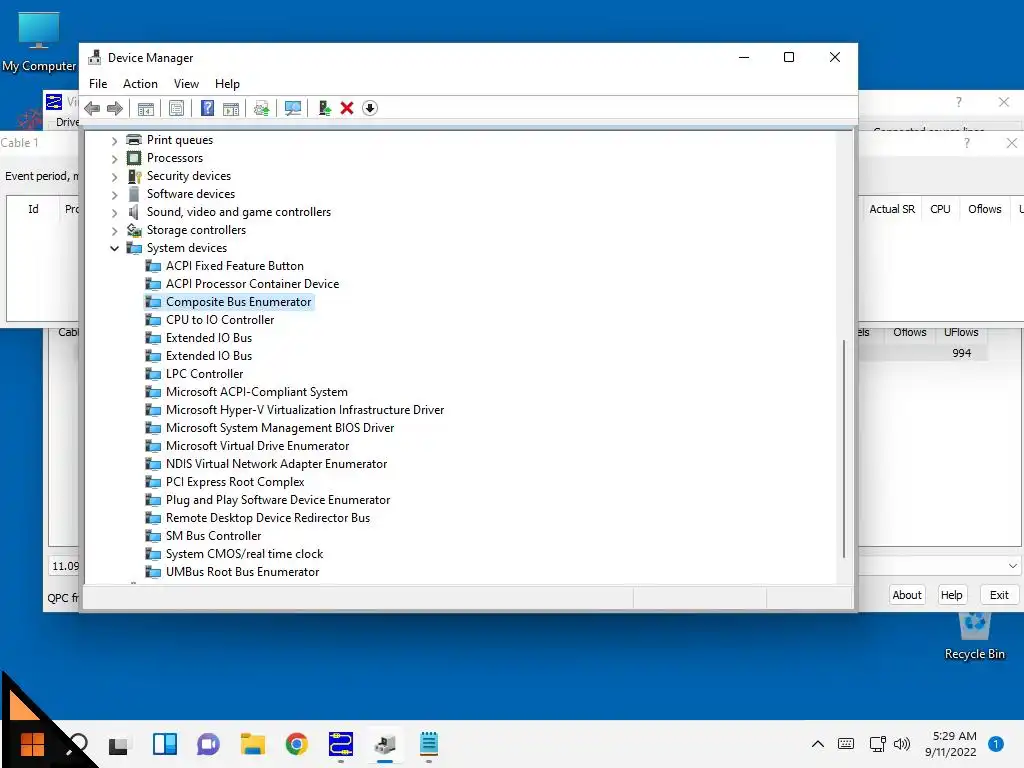Click the volume icon in system tray
Image resolution: width=1024 pixels, height=768 pixels.
click(902, 744)
